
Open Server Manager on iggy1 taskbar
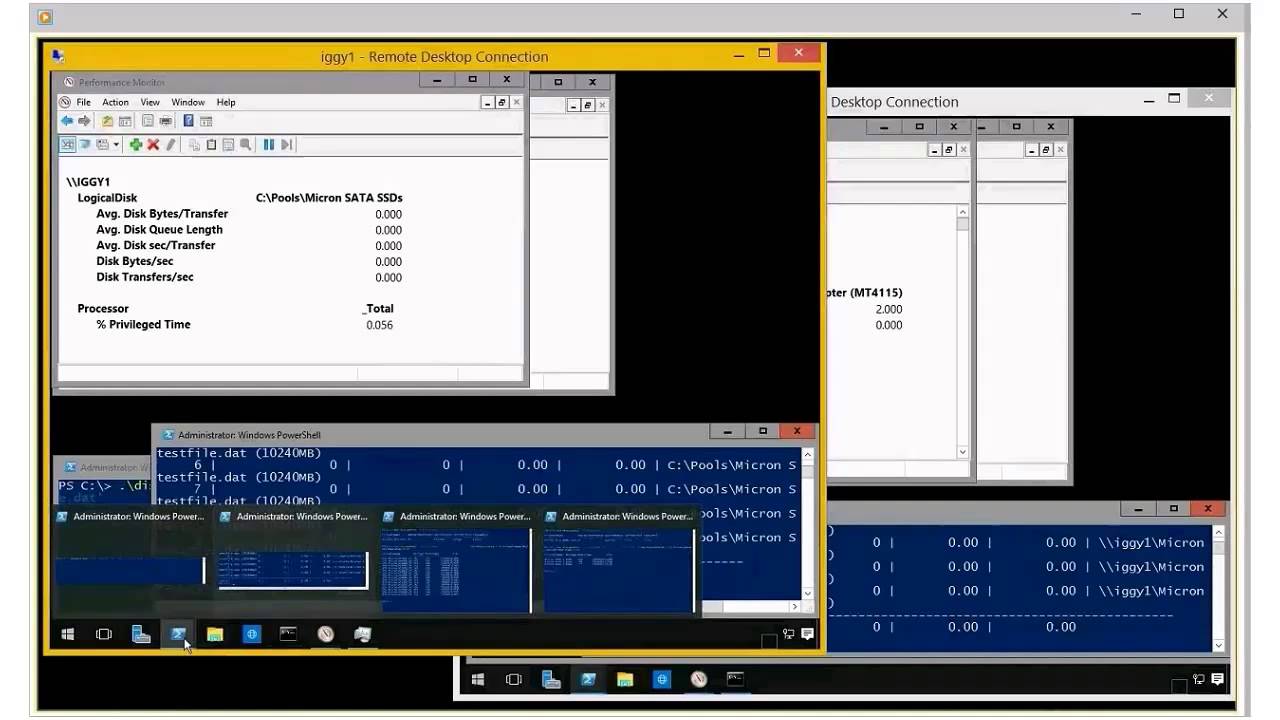141,634
